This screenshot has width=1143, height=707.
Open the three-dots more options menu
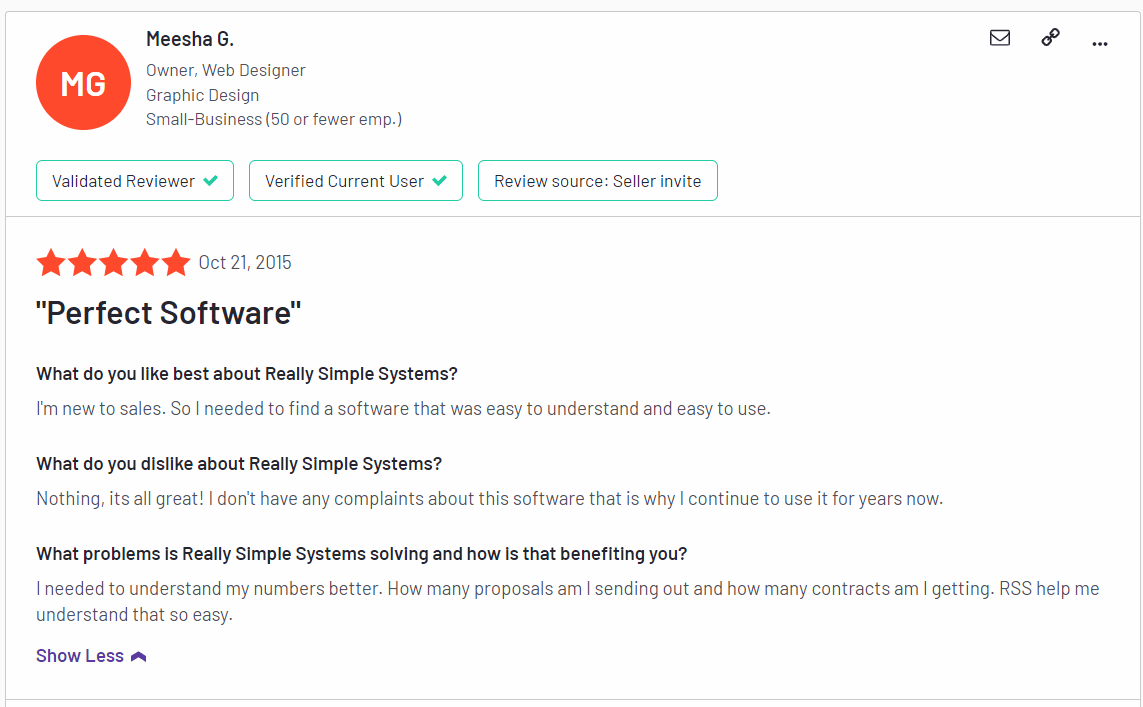(x=1099, y=44)
